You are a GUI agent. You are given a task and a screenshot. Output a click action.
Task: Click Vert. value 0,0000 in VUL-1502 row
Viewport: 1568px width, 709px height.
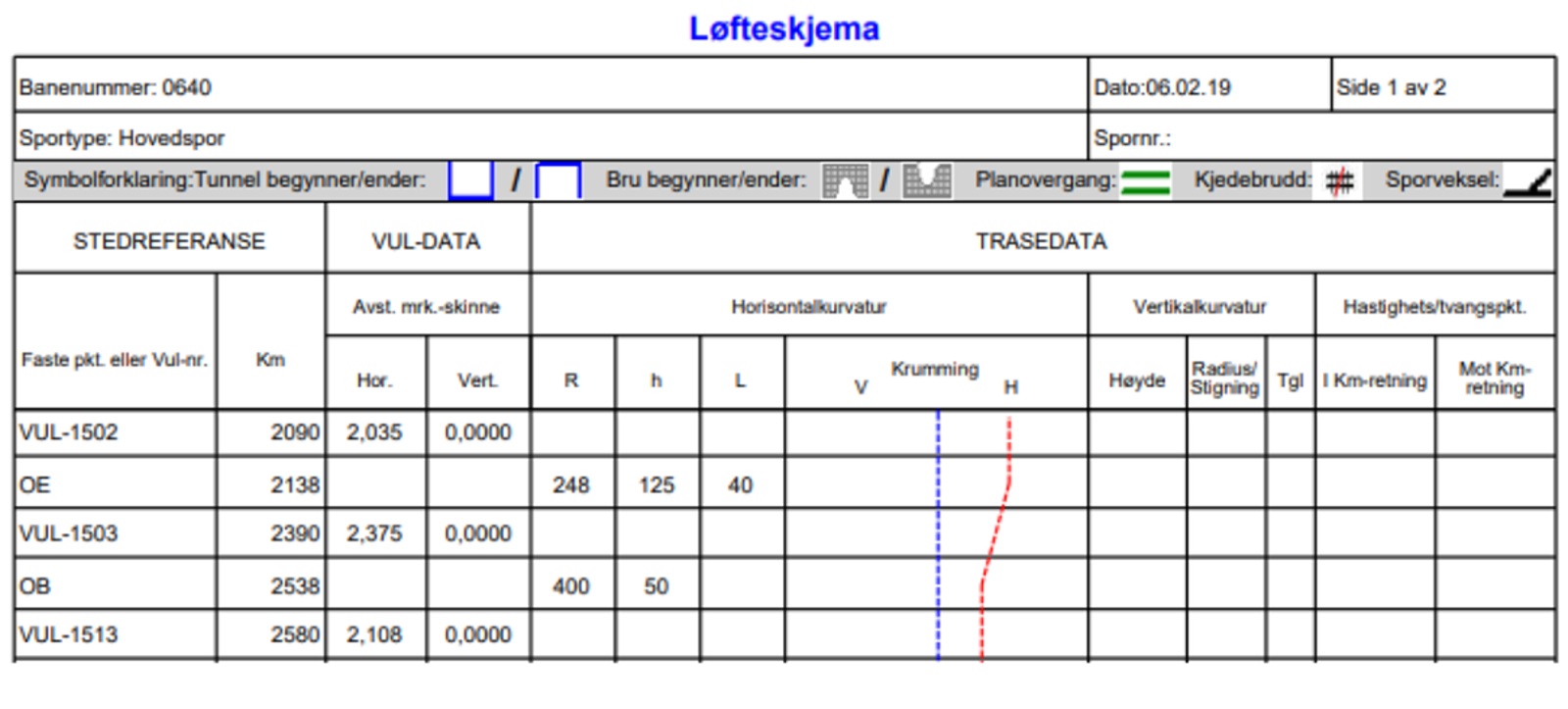point(478,432)
